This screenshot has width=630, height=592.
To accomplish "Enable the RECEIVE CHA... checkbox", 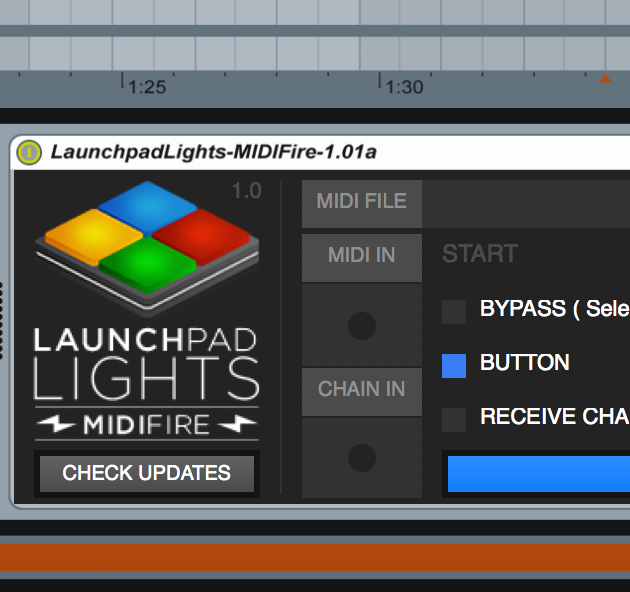I will [454, 420].
